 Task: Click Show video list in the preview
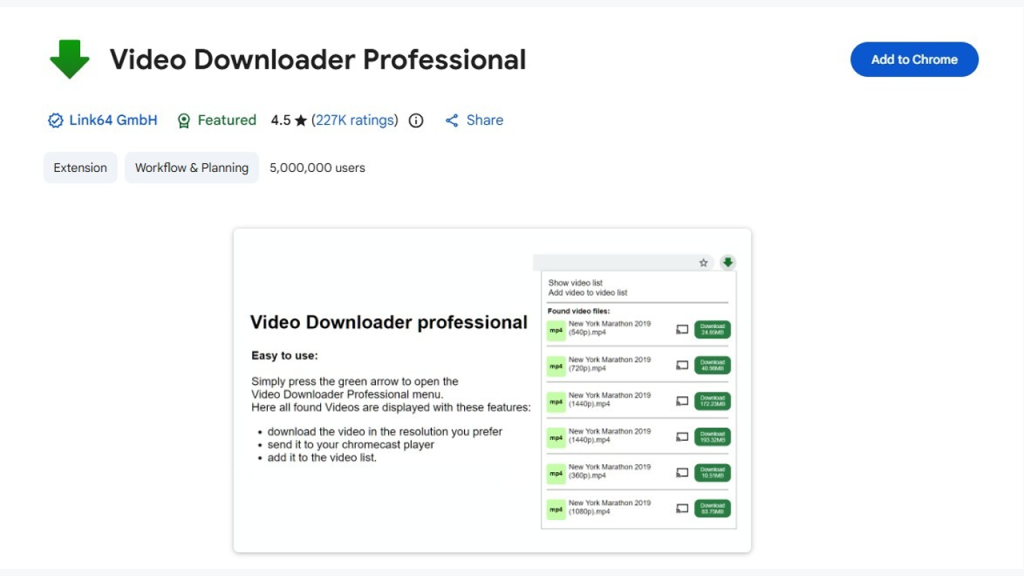pyautogui.click(x=575, y=283)
